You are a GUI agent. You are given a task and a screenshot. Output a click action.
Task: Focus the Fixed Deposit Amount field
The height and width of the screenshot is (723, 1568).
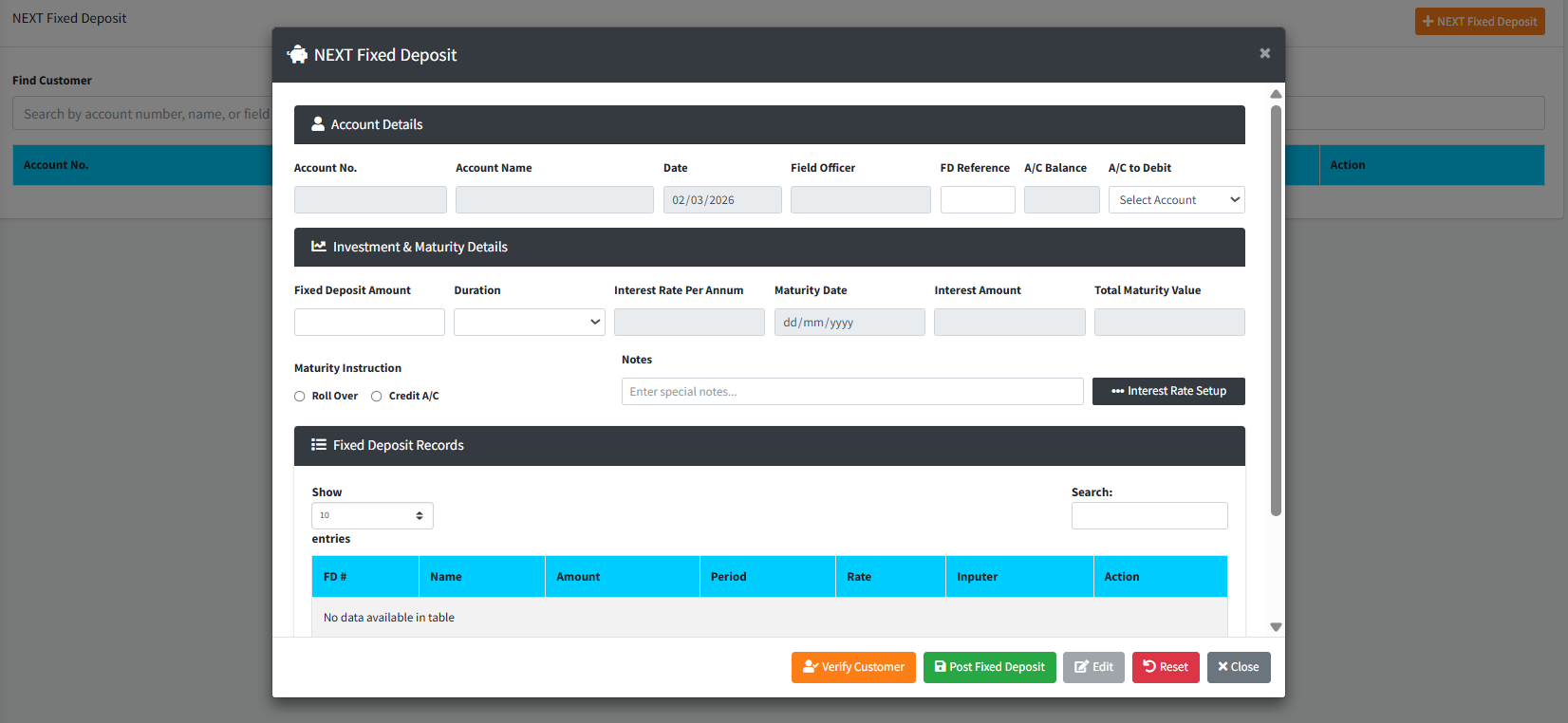(369, 323)
